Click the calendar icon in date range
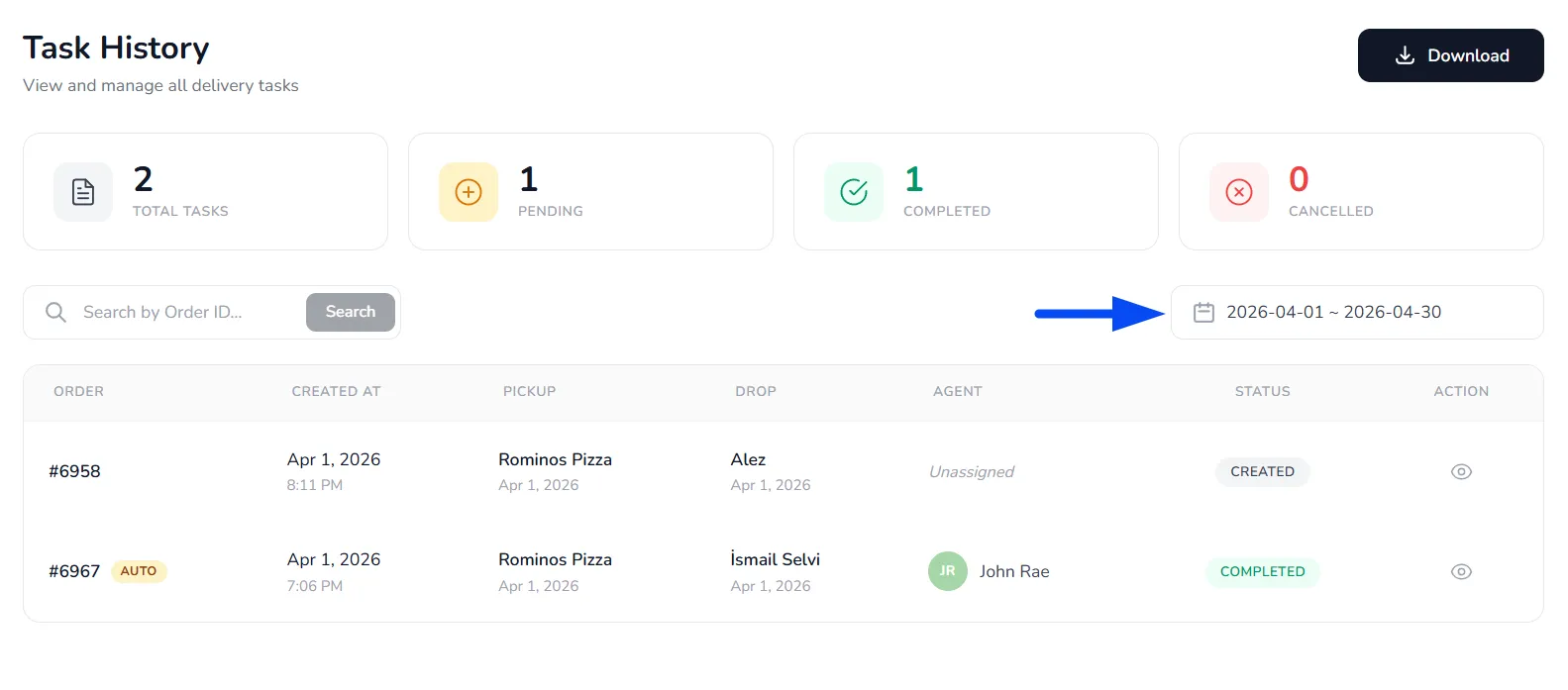The image size is (1568, 690). click(1203, 313)
